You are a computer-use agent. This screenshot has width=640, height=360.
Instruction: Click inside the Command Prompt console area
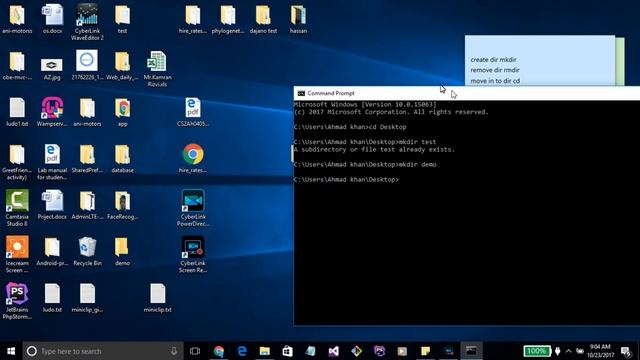467,212
